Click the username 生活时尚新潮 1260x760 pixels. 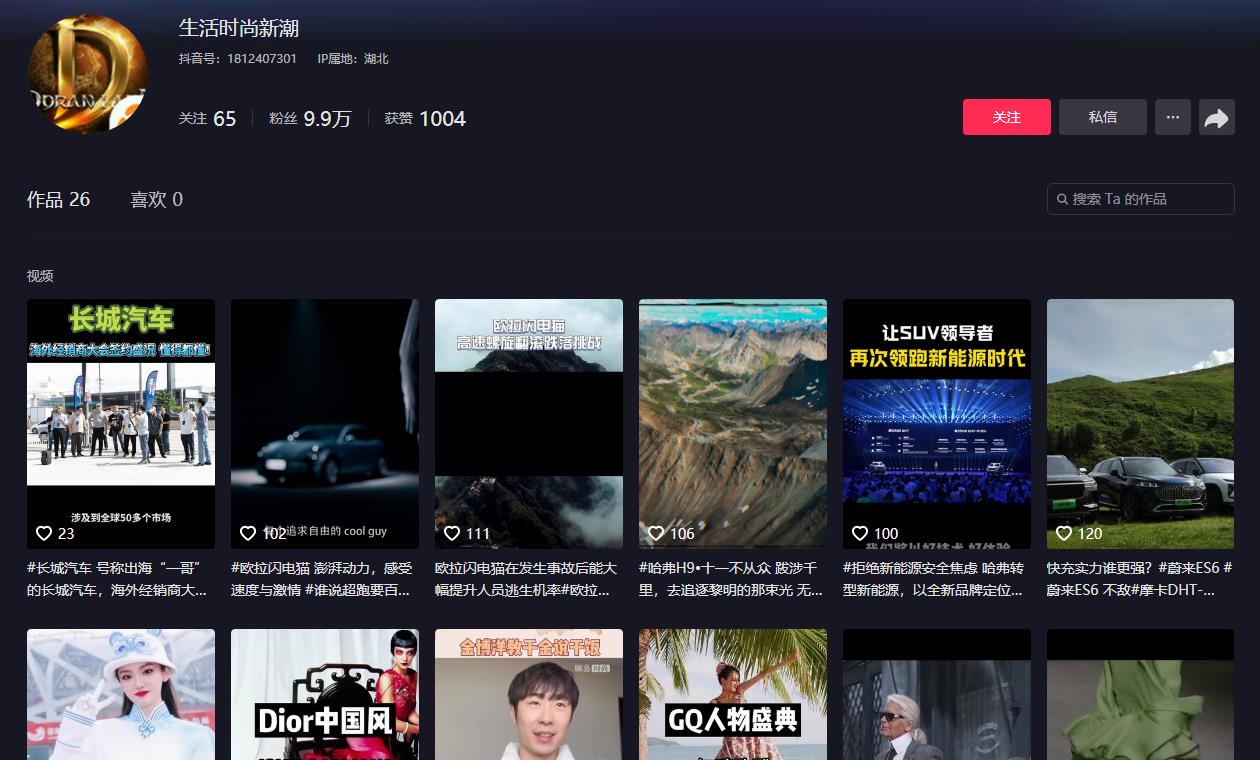point(239,28)
